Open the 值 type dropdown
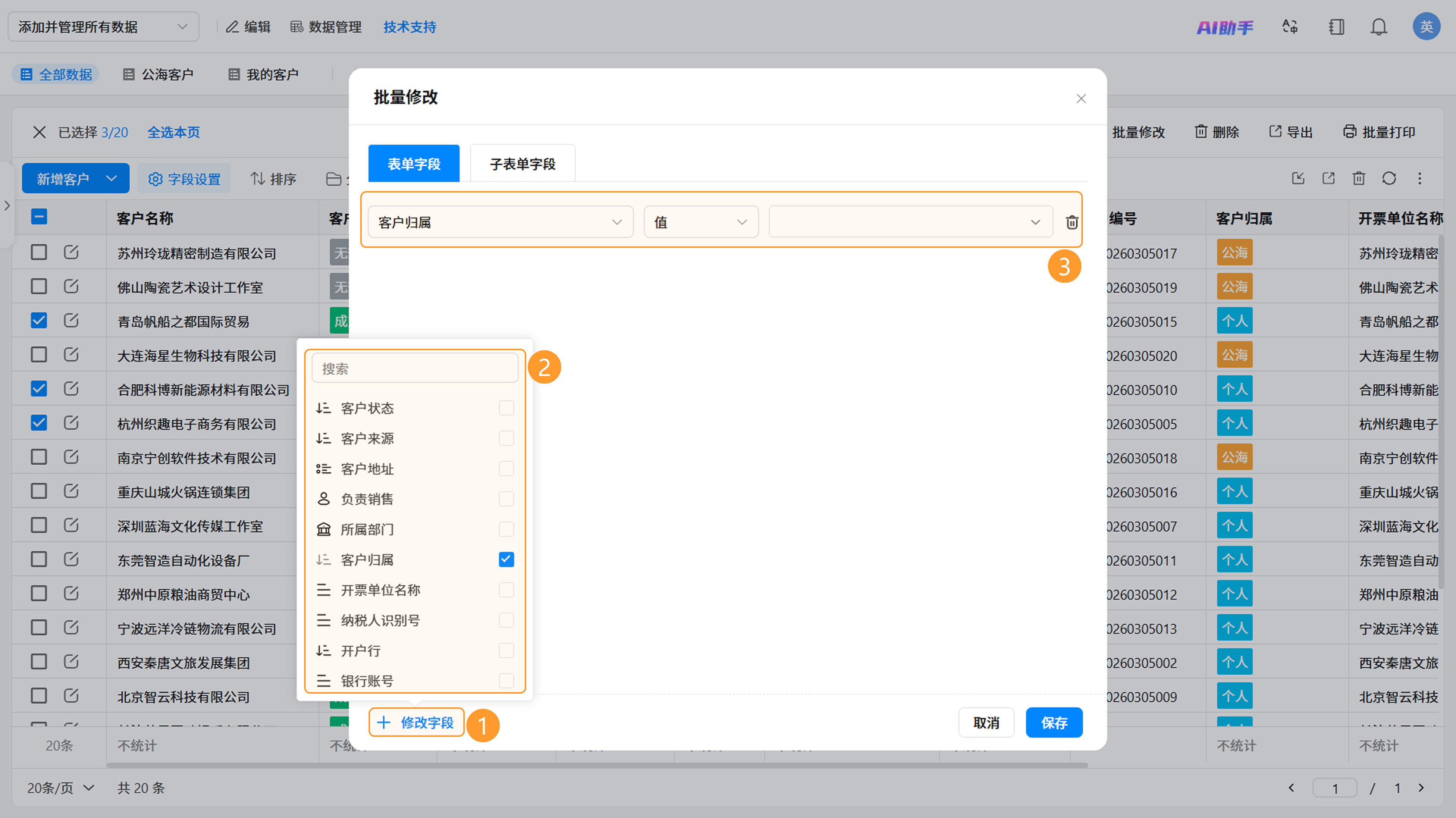The height and width of the screenshot is (818, 1456). (x=701, y=222)
